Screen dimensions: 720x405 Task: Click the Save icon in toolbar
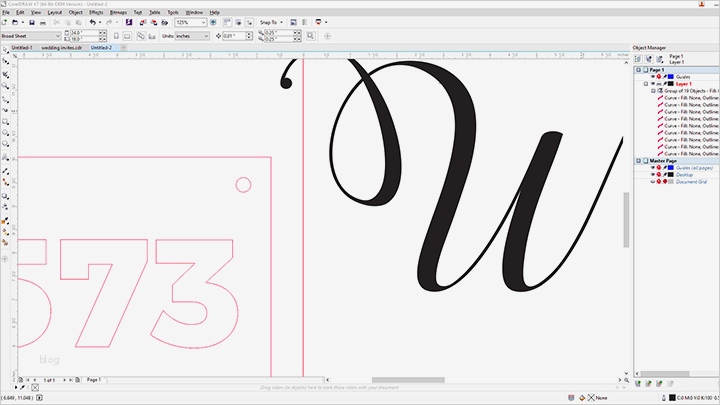31,22
